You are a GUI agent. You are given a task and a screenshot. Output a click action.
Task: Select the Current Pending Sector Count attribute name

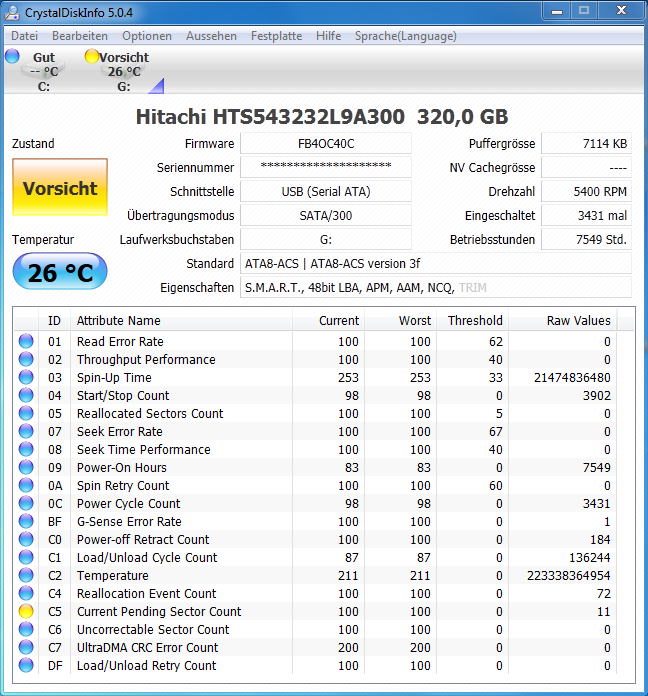tap(159, 612)
